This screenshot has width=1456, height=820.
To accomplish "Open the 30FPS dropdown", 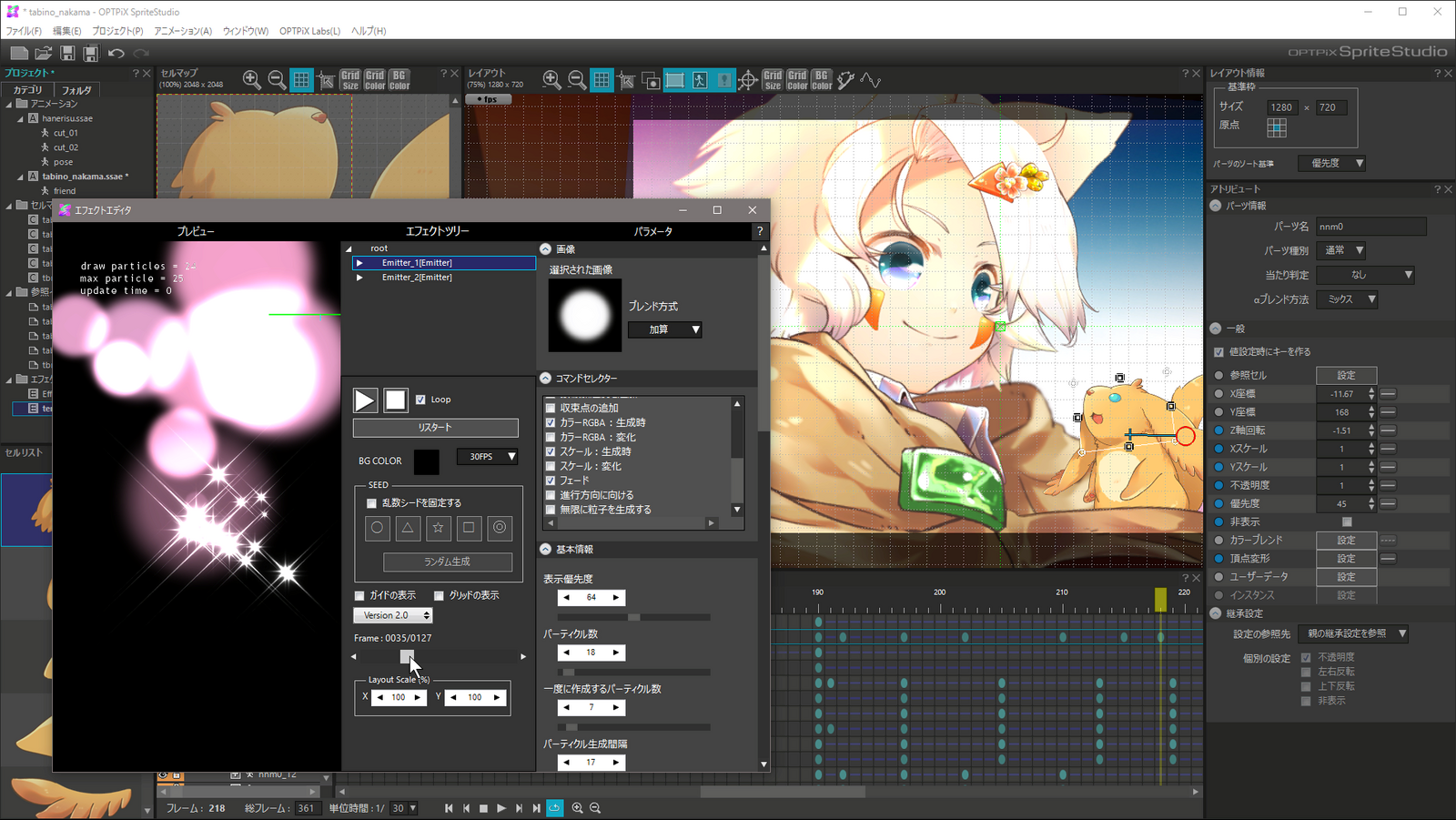I will tap(487, 456).
